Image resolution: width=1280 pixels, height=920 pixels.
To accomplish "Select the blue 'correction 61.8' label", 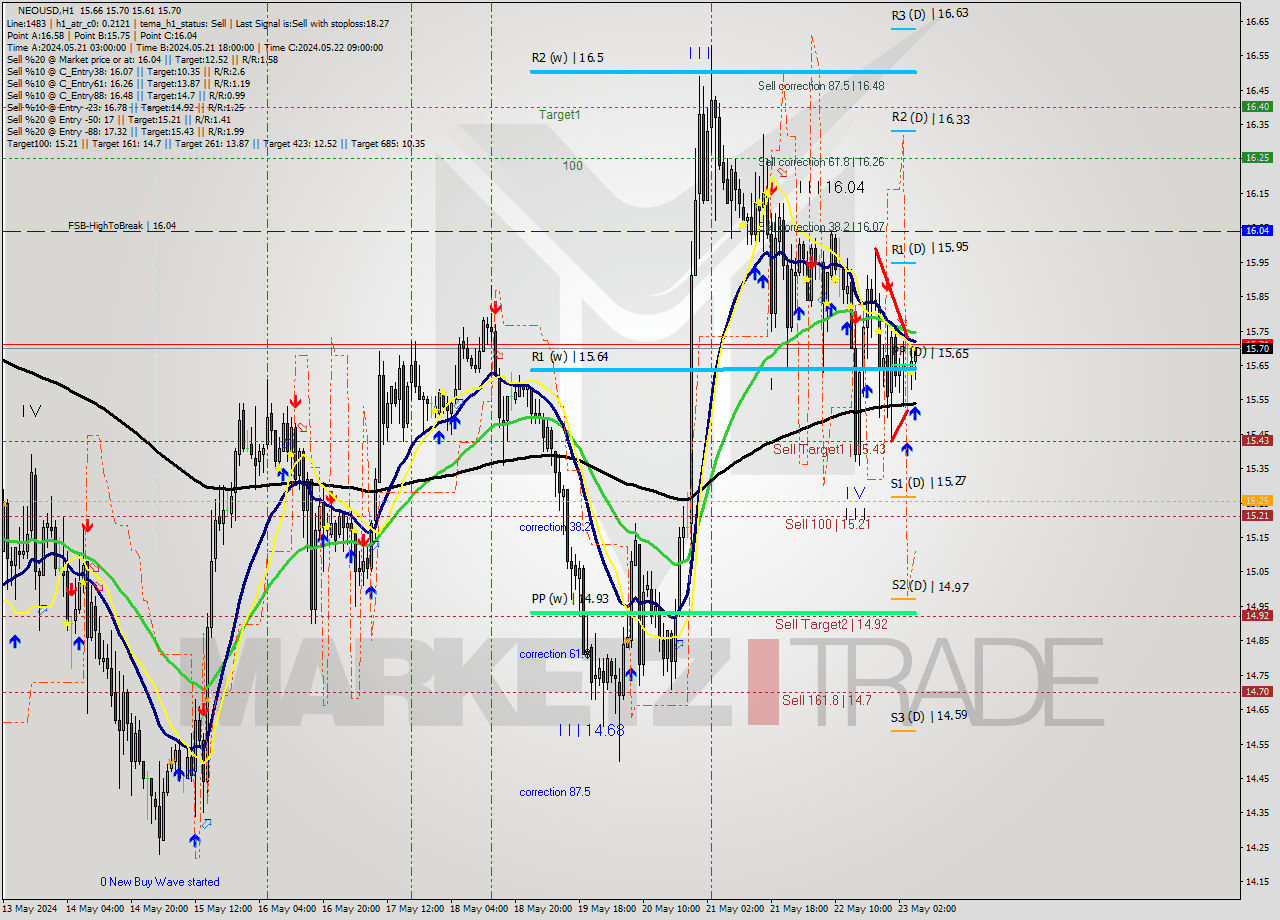I will 555,654.
